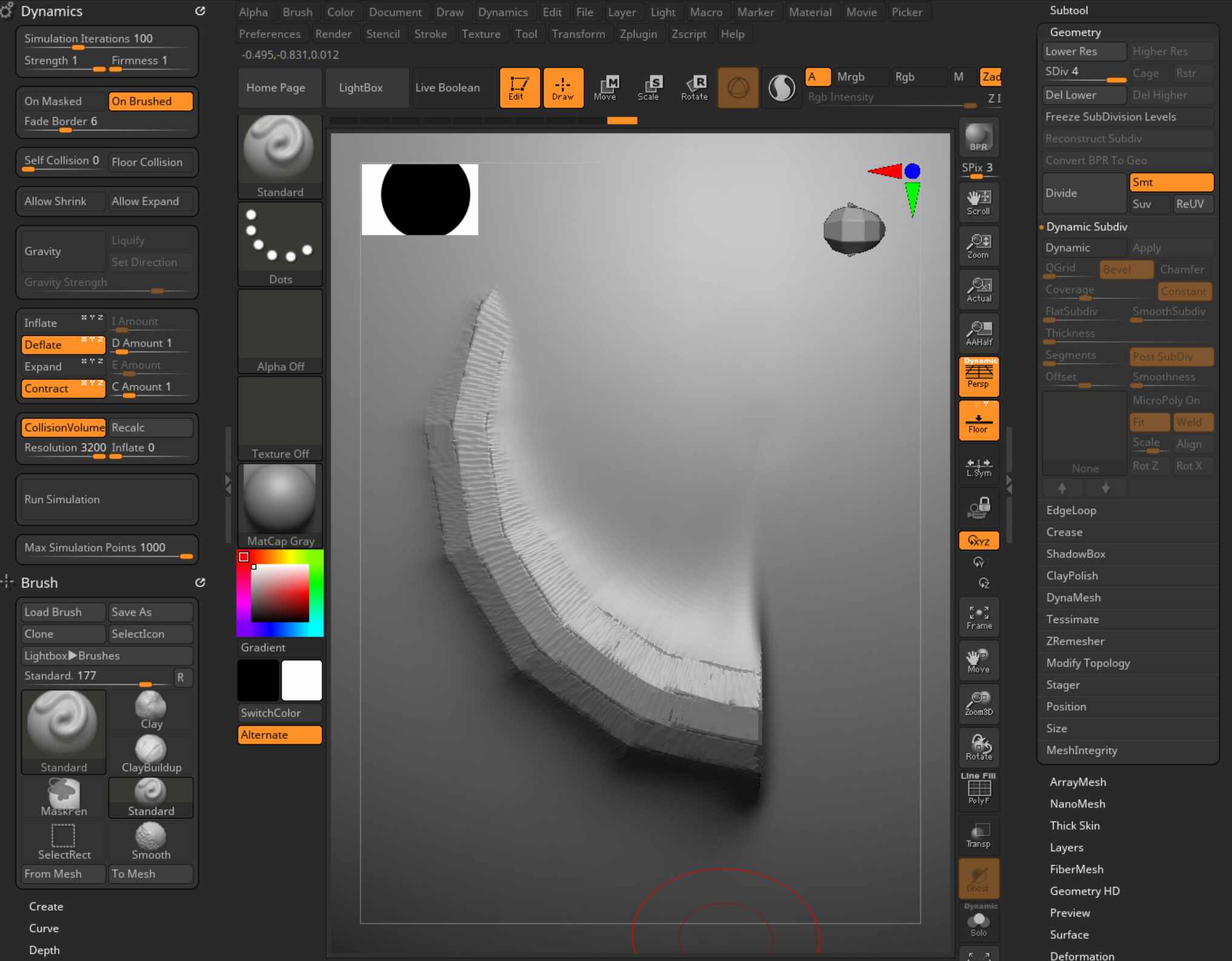
Task: Click the Live Boolean menu tab
Action: (x=446, y=87)
